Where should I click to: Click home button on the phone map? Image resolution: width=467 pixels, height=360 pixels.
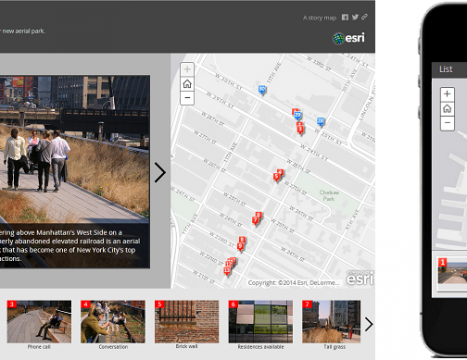(447, 109)
